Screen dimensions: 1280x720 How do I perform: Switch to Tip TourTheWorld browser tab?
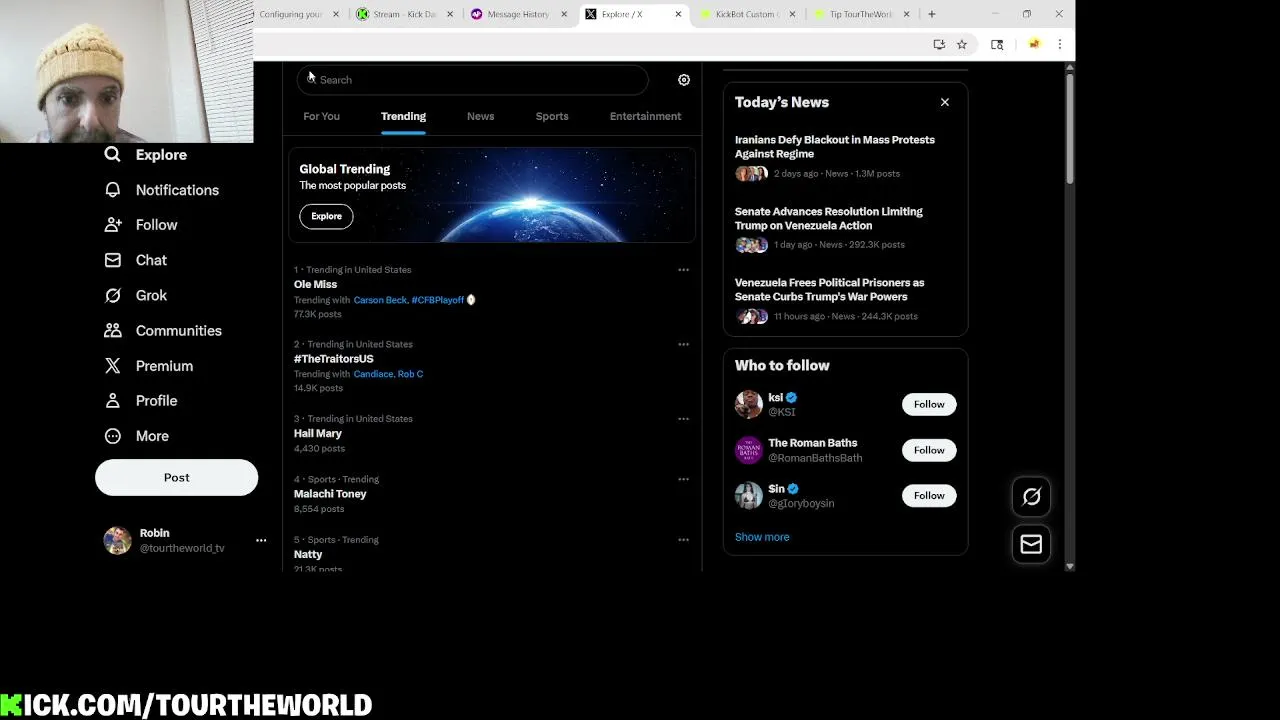pyautogui.click(x=860, y=14)
